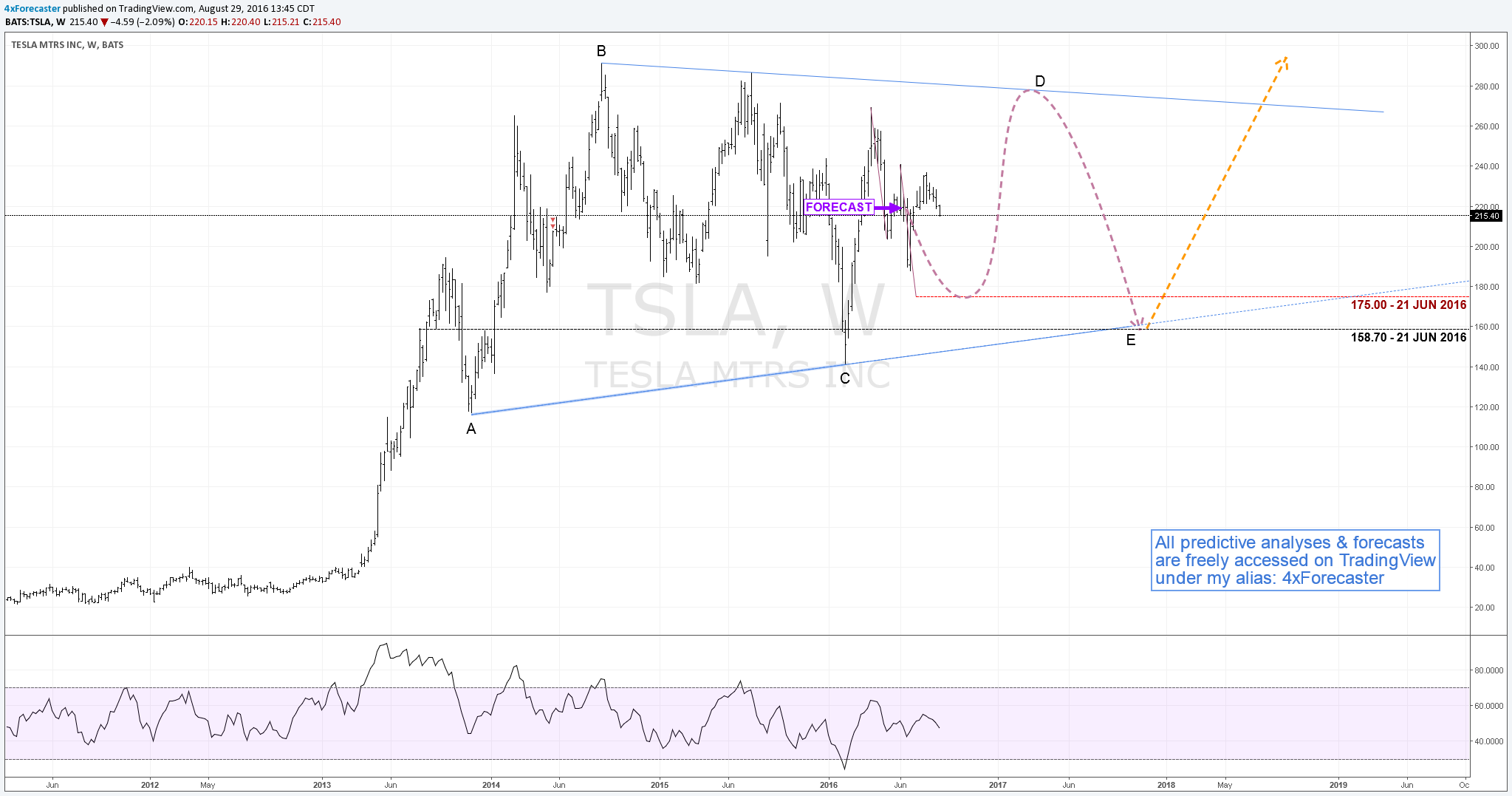
Task: Click the 60.0000 RSI axis label
Action: [1488, 706]
